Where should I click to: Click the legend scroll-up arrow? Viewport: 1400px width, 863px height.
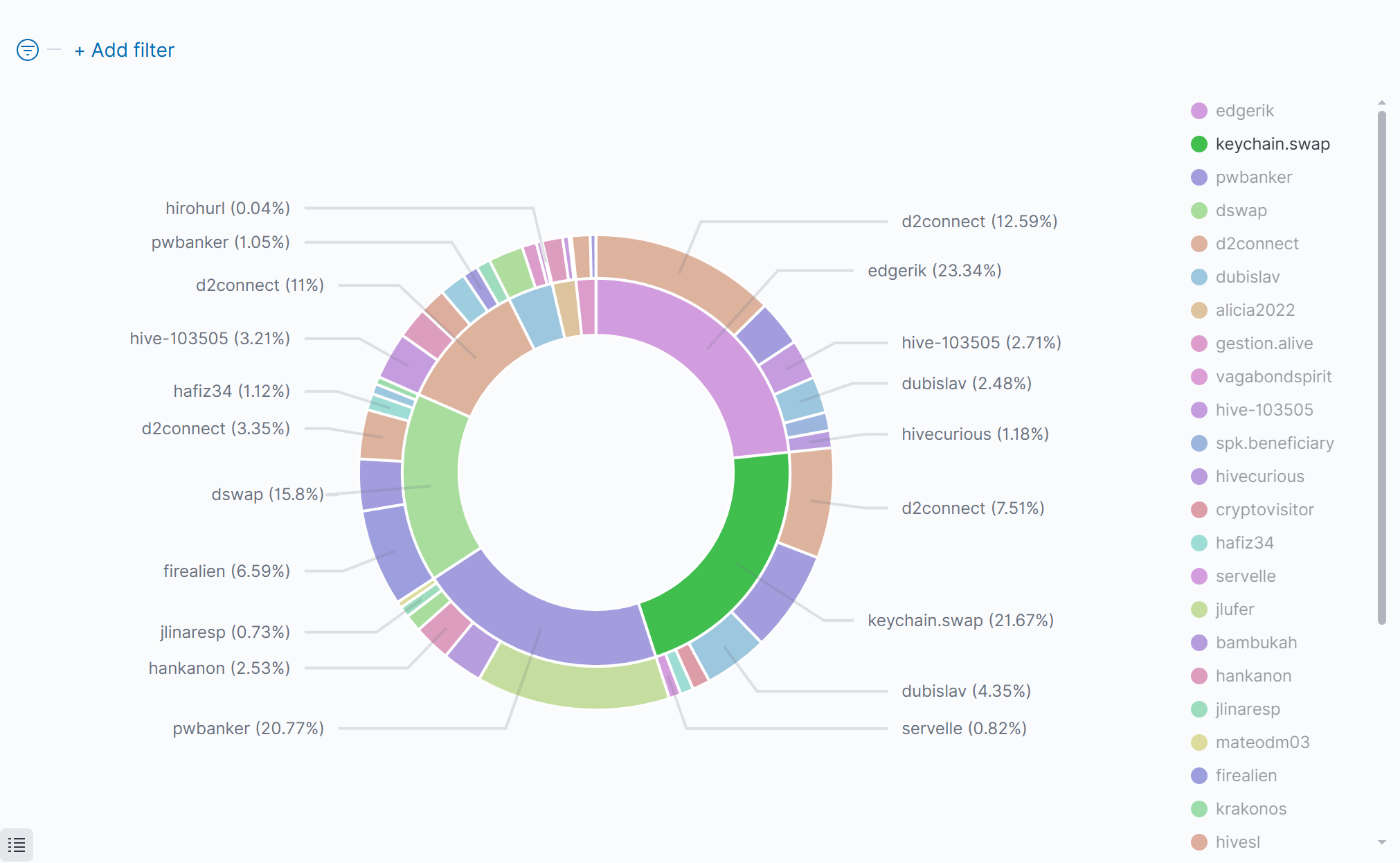click(1382, 103)
